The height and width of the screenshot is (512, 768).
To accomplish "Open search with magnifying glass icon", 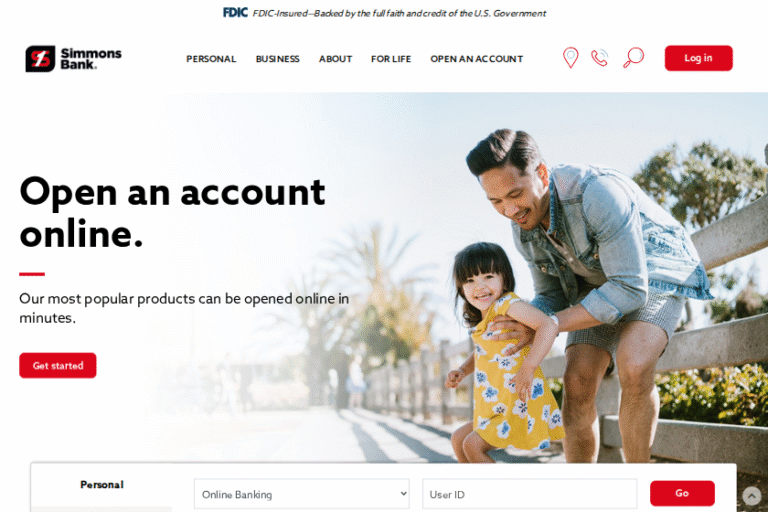I will 633,57.
